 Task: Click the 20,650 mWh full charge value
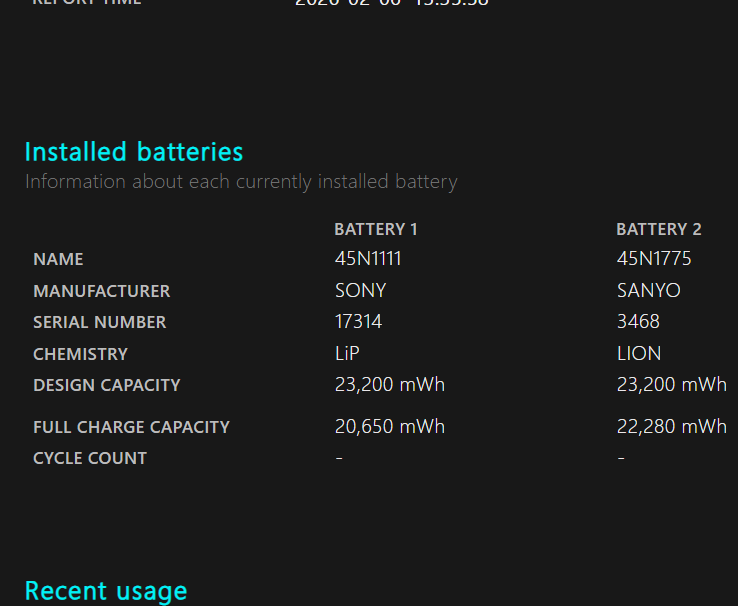(x=390, y=427)
